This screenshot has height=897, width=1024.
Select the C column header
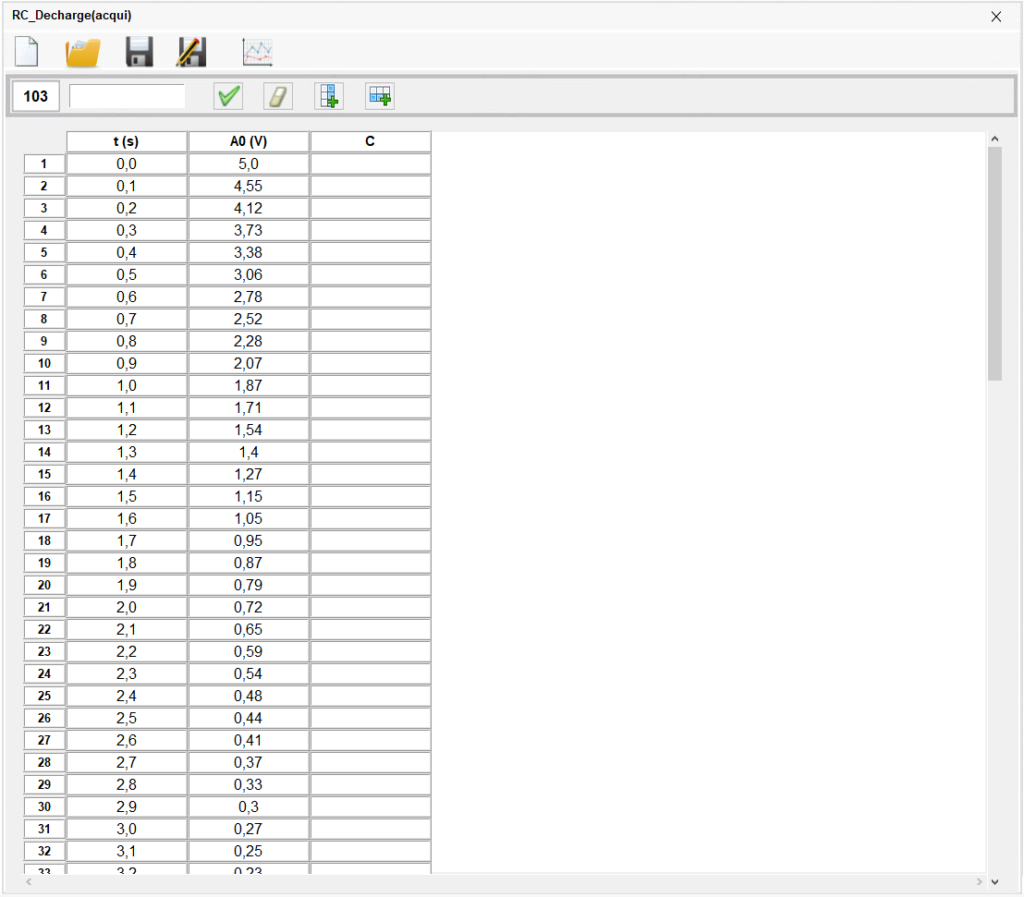click(x=370, y=142)
